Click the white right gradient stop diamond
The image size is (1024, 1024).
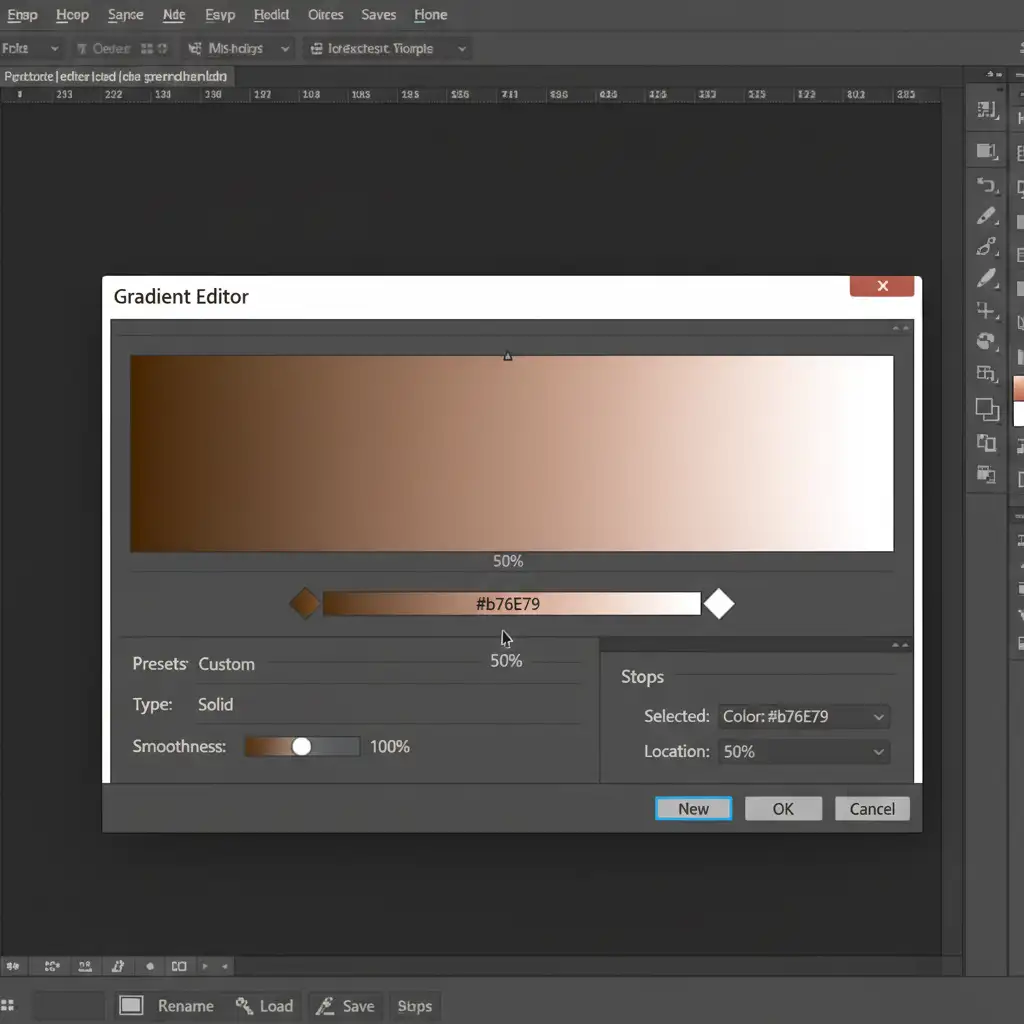coord(719,604)
